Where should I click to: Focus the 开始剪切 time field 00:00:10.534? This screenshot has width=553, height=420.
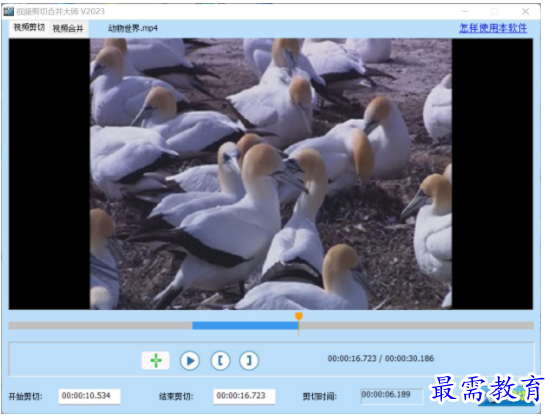click(90, 396)
